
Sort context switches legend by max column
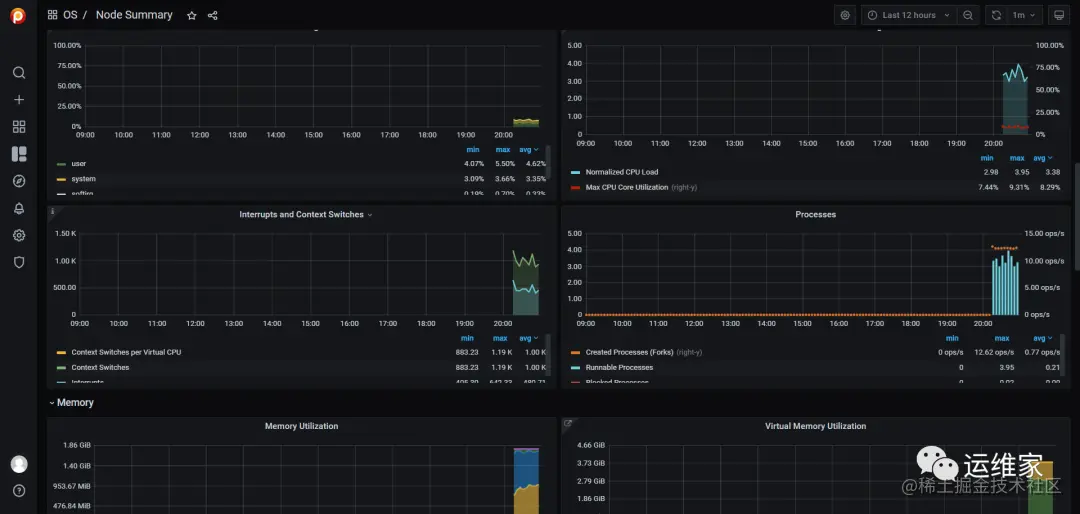click(500, 338)
